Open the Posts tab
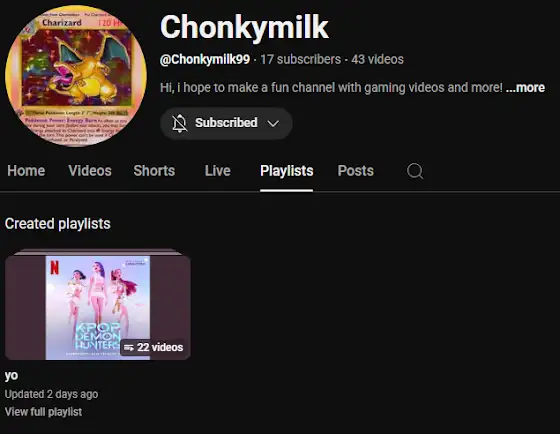Viewport: 560px width, 434px height. (x=356, y=171)
